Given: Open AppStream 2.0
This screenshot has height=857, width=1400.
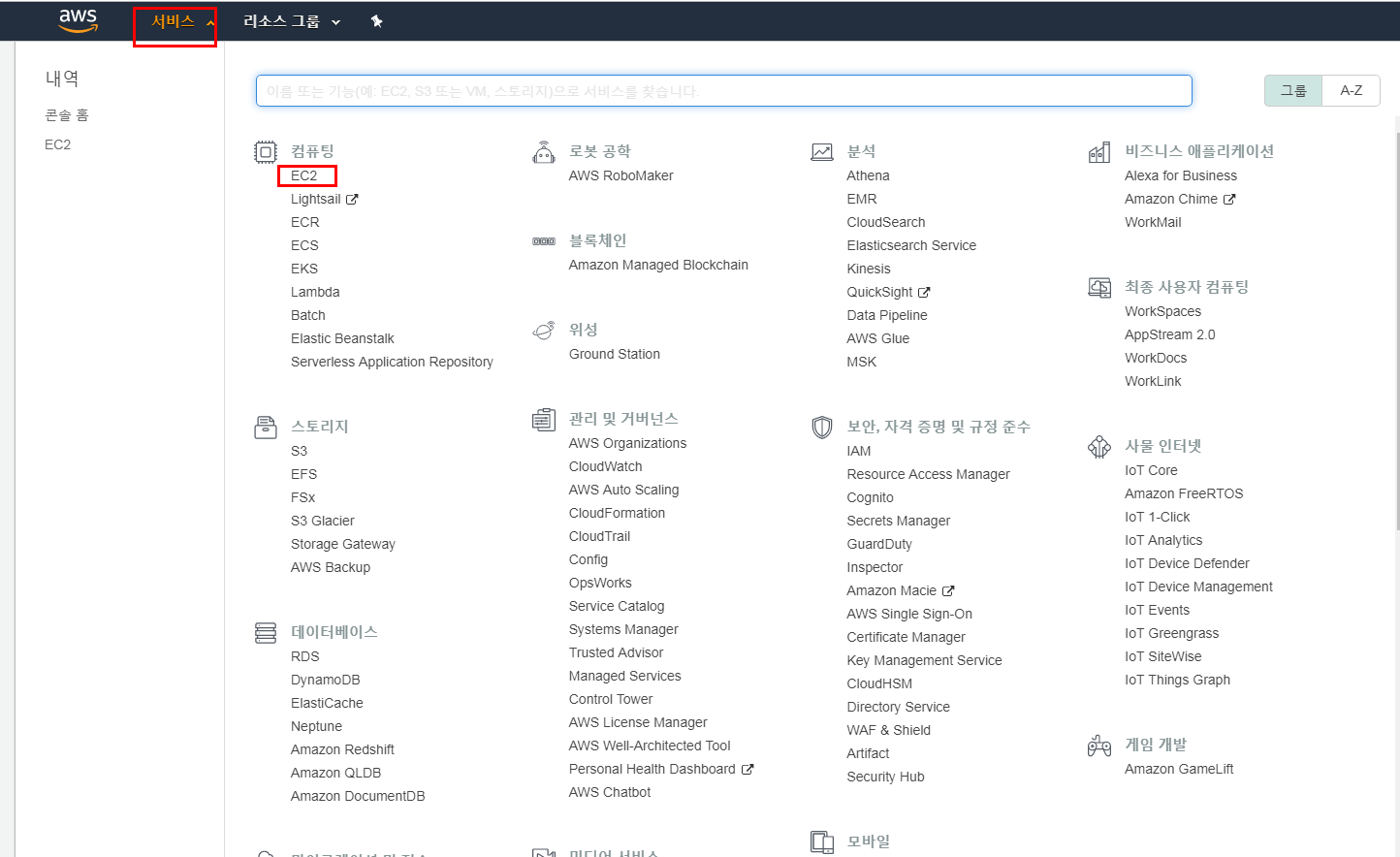Looking at the screenshot, I should pos(1169,334).
